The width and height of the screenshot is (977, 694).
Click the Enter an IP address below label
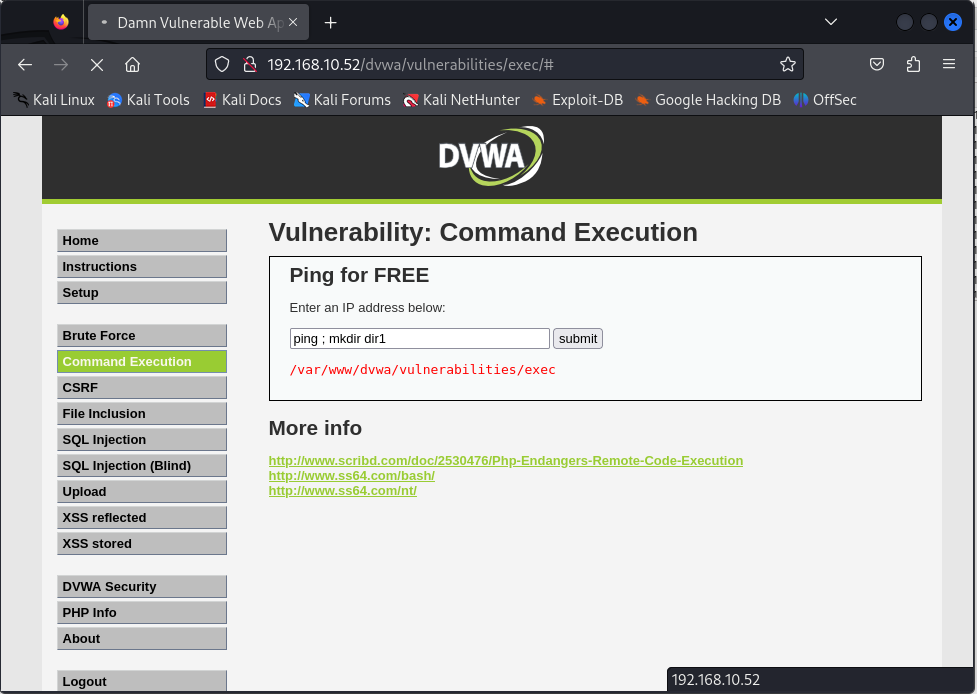click(x=367, y=308)
